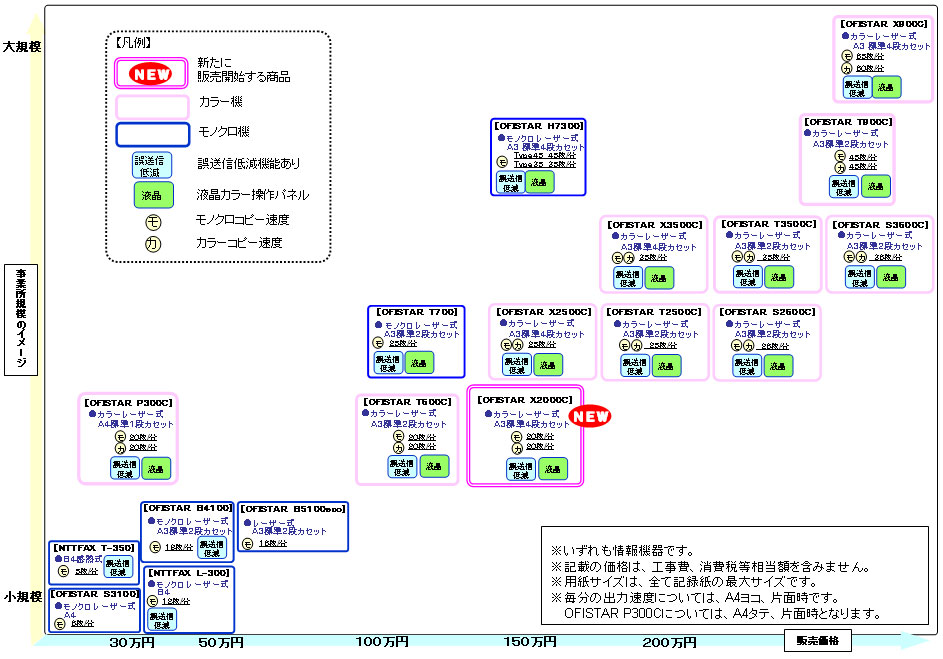943x659 pixels.
Task: Click the 誤送信低減 badge in OFISTAR X3500C card
Action: [x=628, y=278]
